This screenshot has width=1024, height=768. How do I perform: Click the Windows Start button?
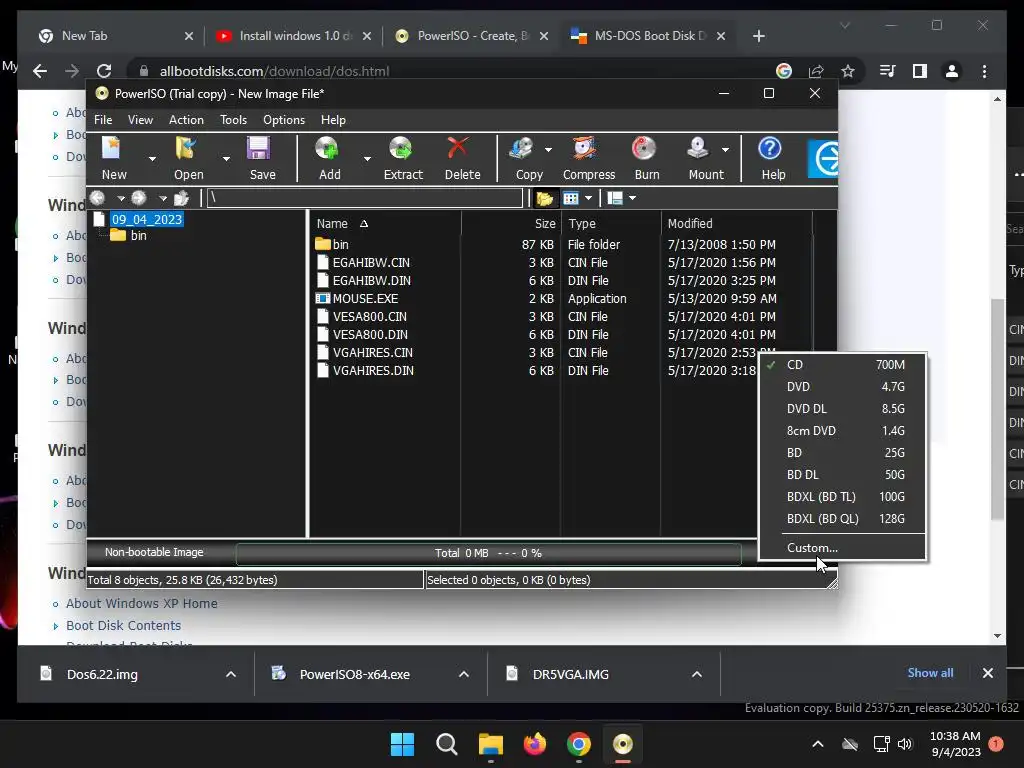(402, 744)
